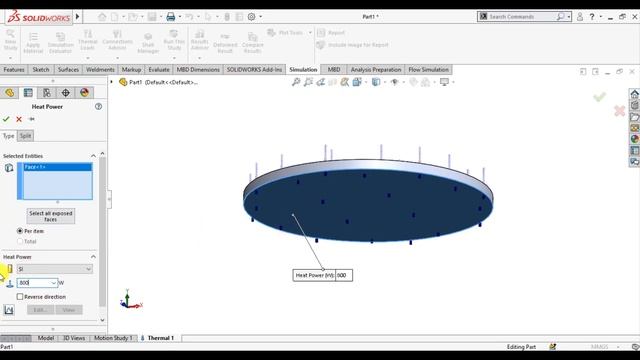
Task: Click the Print icon in top toolbar
Action: 171,17
